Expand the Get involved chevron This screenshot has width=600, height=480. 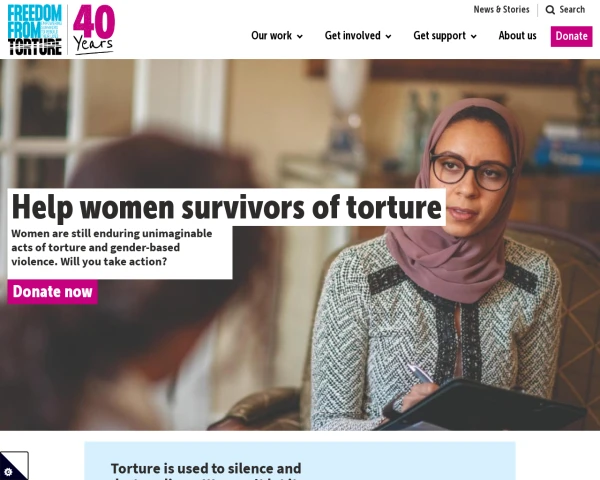click(x=388, y=36)
